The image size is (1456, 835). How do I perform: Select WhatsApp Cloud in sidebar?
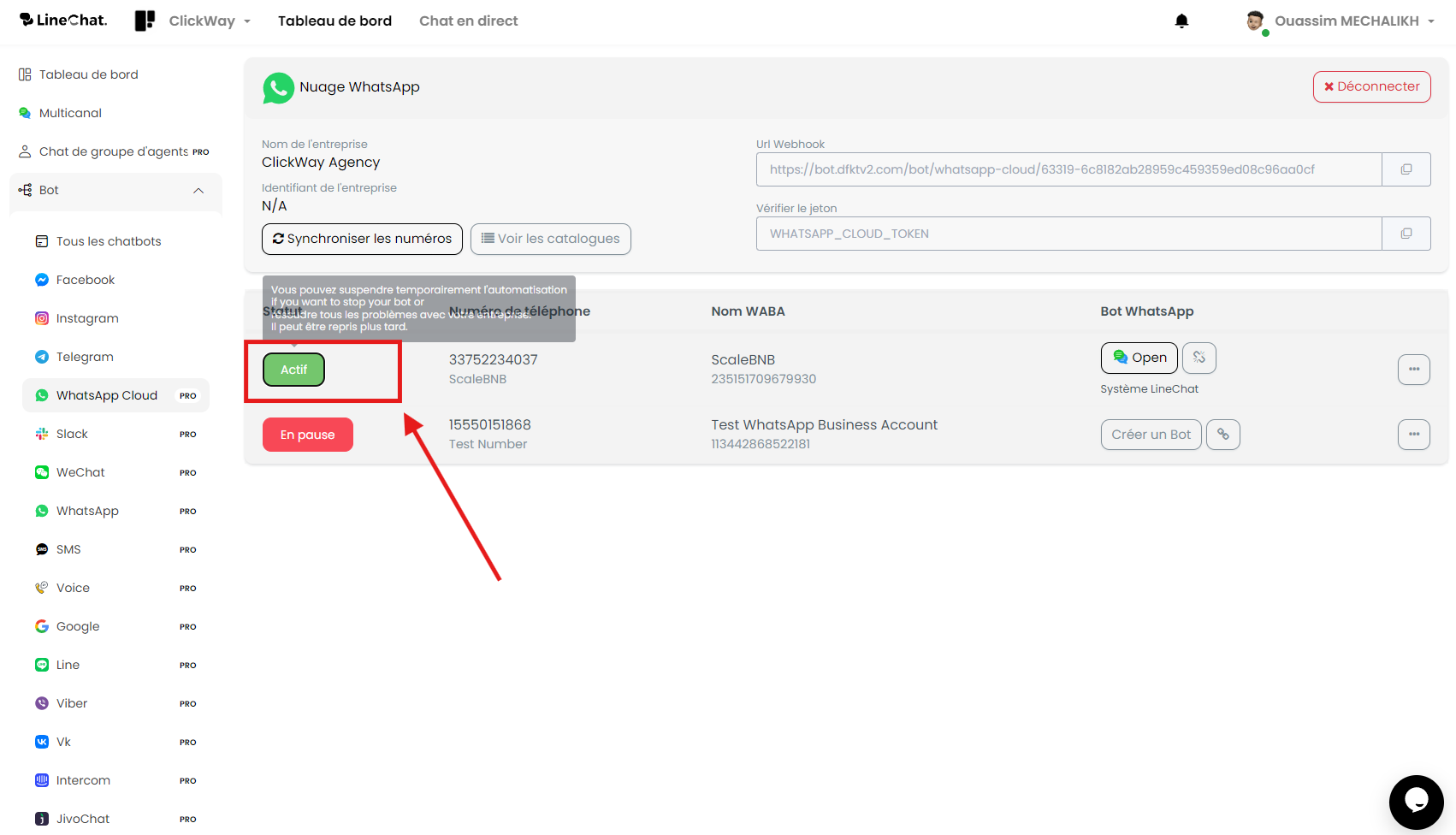[x=115, y=395]
